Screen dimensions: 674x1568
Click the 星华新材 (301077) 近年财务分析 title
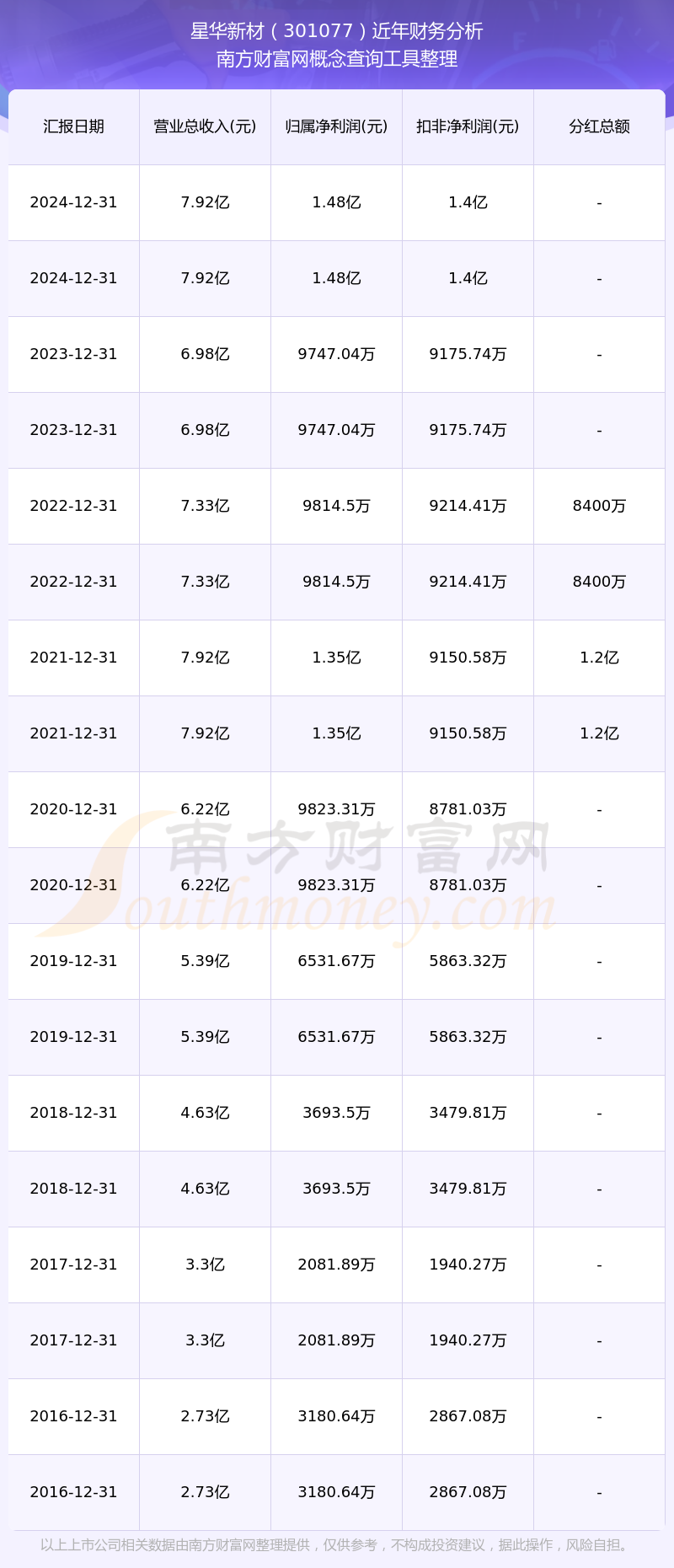(x=337, y=31)
